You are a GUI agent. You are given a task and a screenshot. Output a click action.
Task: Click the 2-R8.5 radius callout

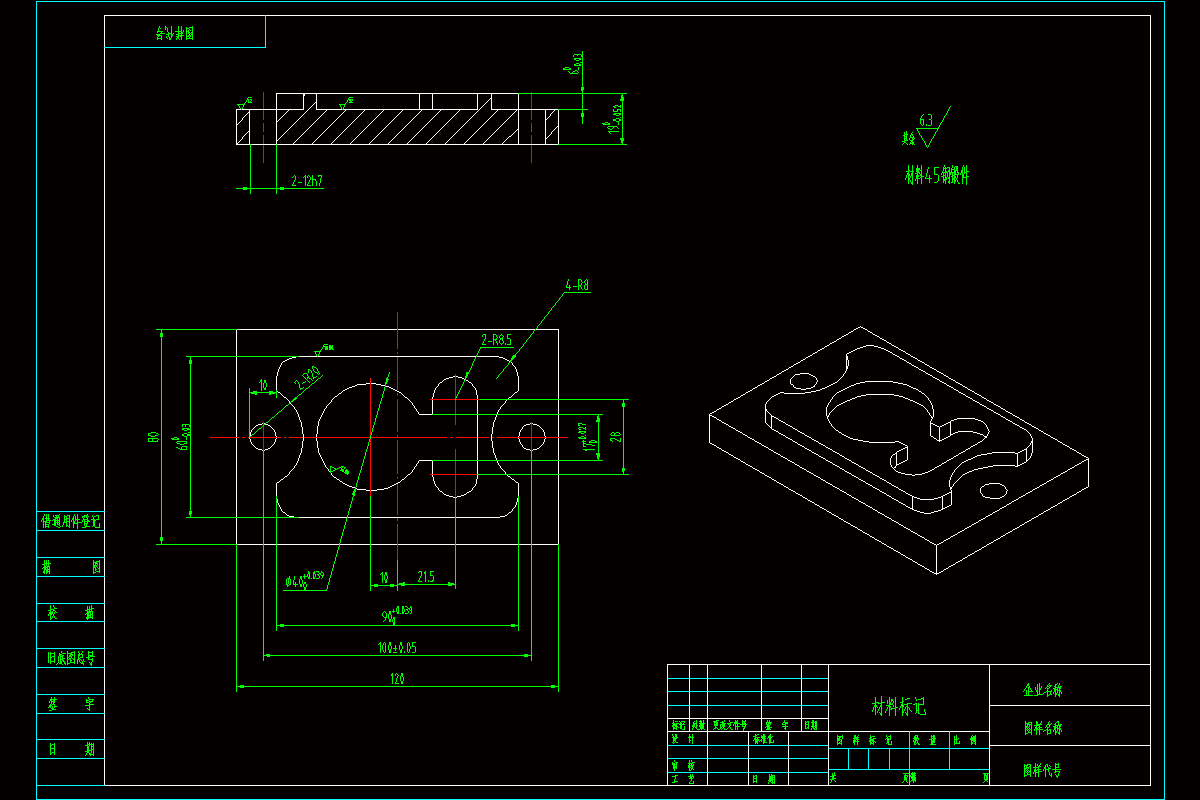point(497,340)
